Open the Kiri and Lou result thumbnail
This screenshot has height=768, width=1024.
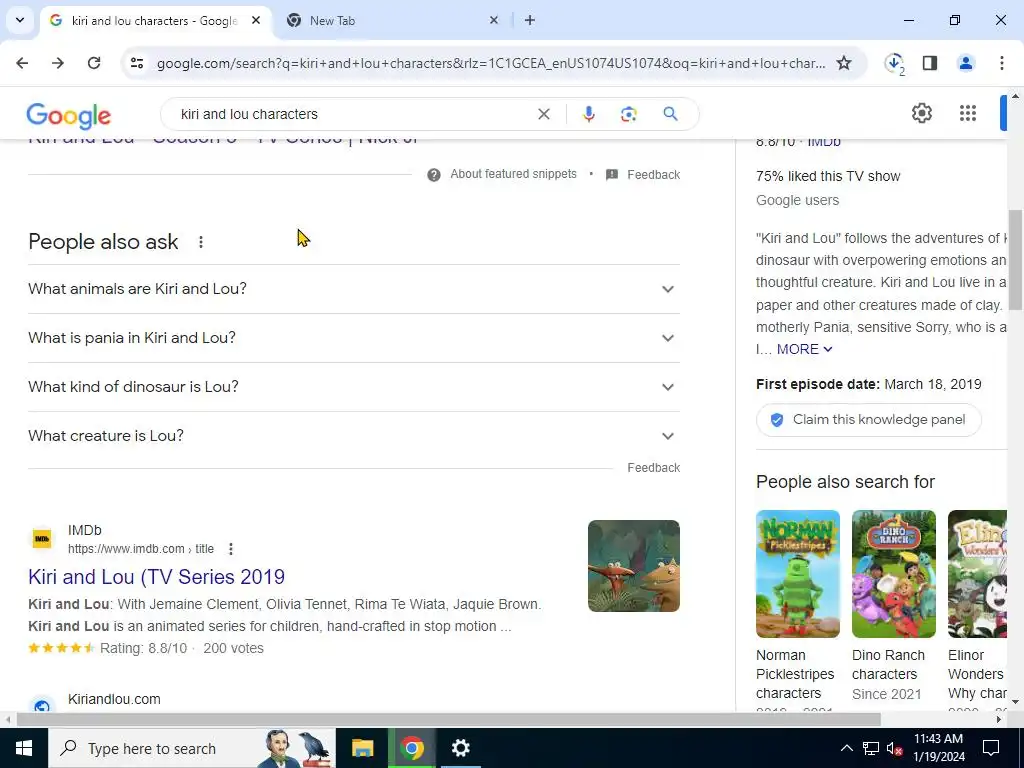[633, 566]
